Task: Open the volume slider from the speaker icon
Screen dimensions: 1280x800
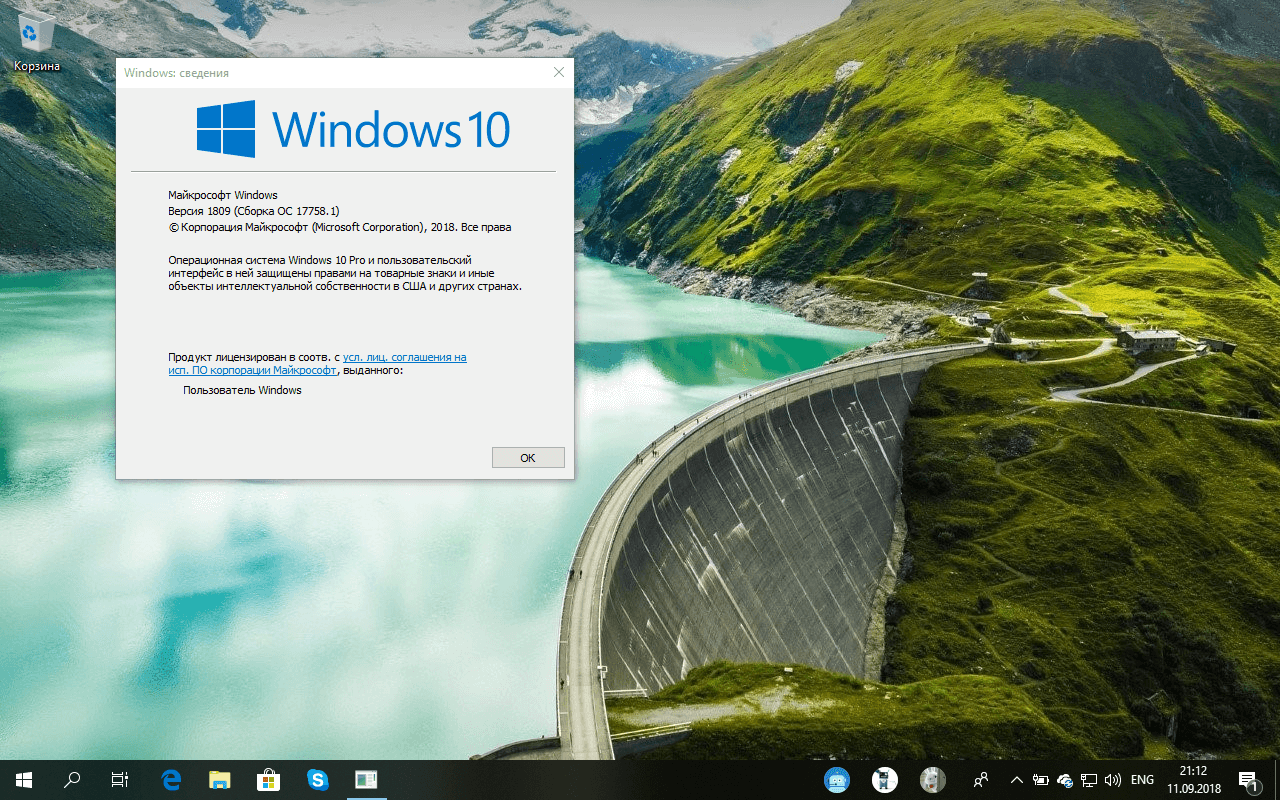Action: point(1112,779)
